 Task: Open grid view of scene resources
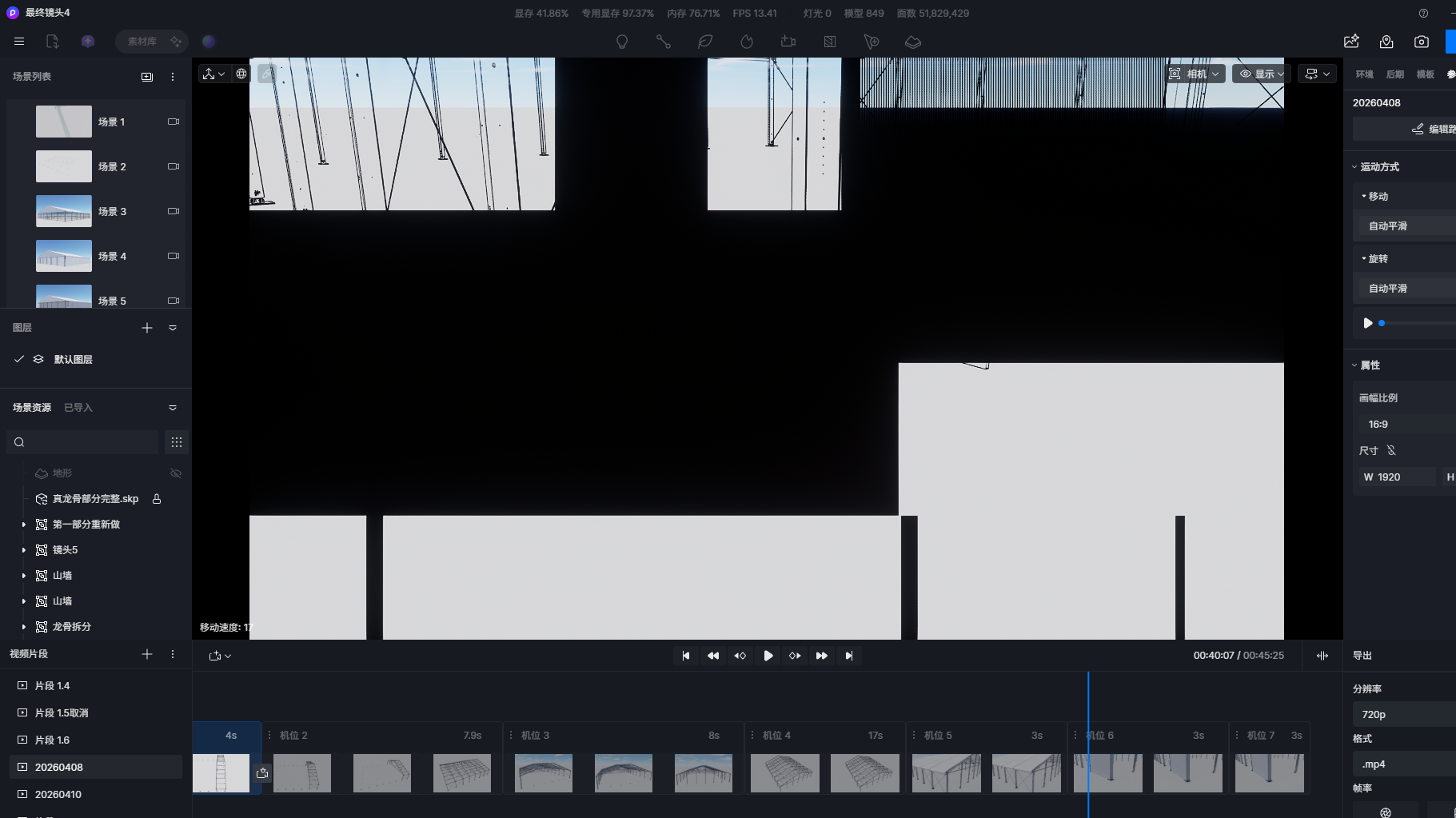(x=177, y=442)
